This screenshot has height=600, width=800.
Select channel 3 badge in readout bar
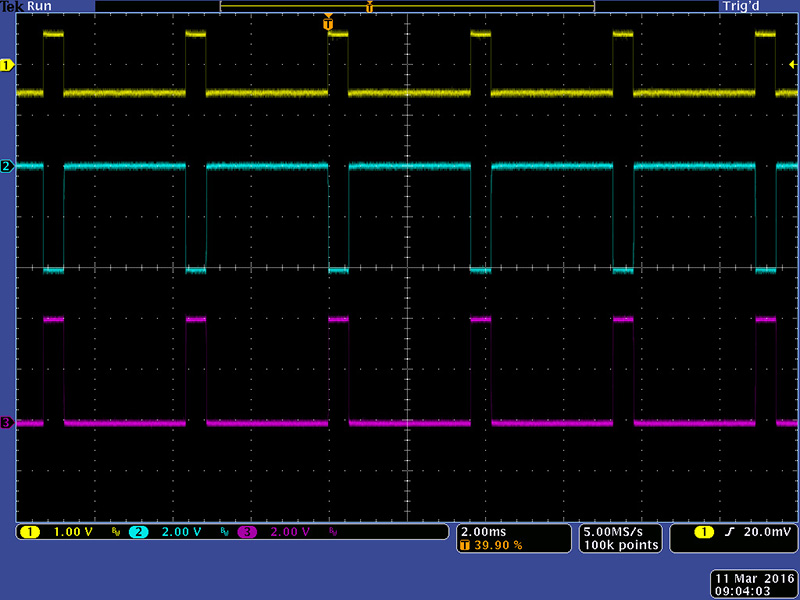click(246, 532)
